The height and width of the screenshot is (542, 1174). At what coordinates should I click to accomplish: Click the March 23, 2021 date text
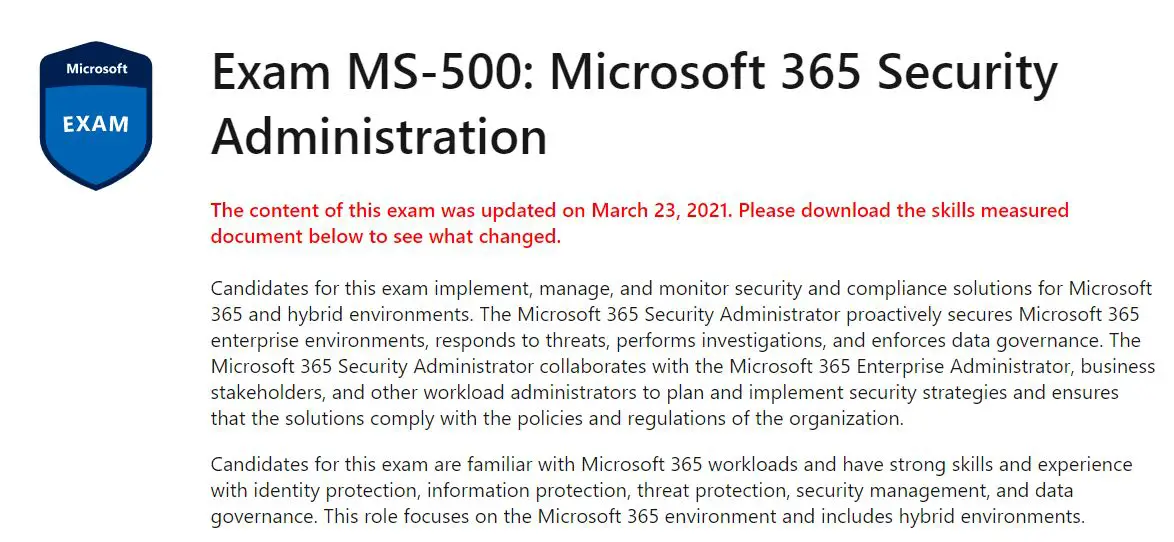[660, 210]
